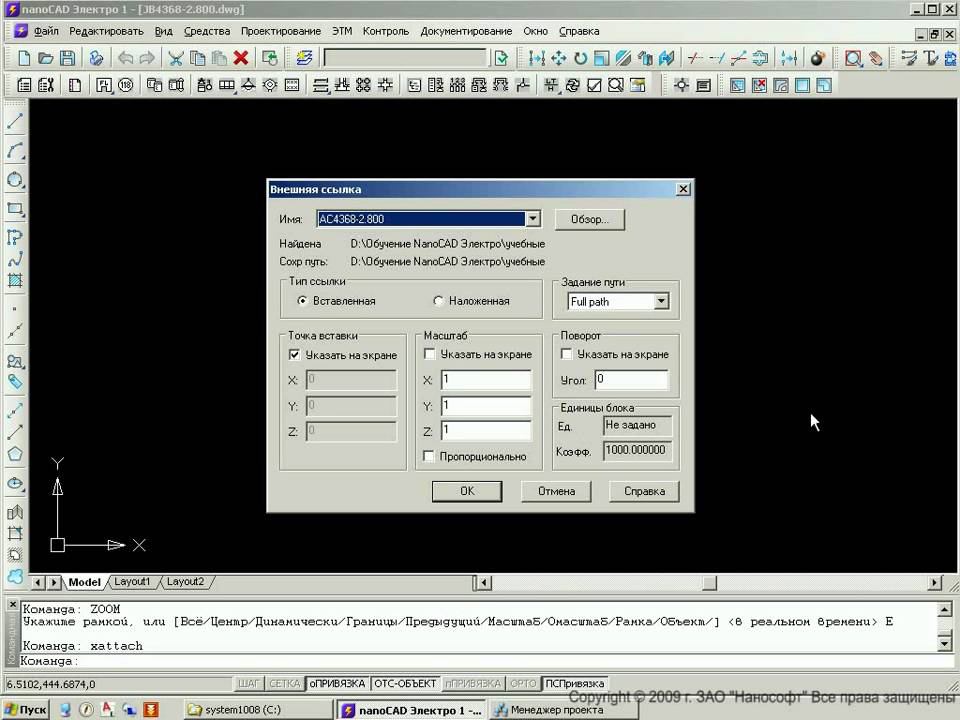Click the 118 numbered circle icon
Viewport: 960px width, 720px height.
[x=126, y=85]
